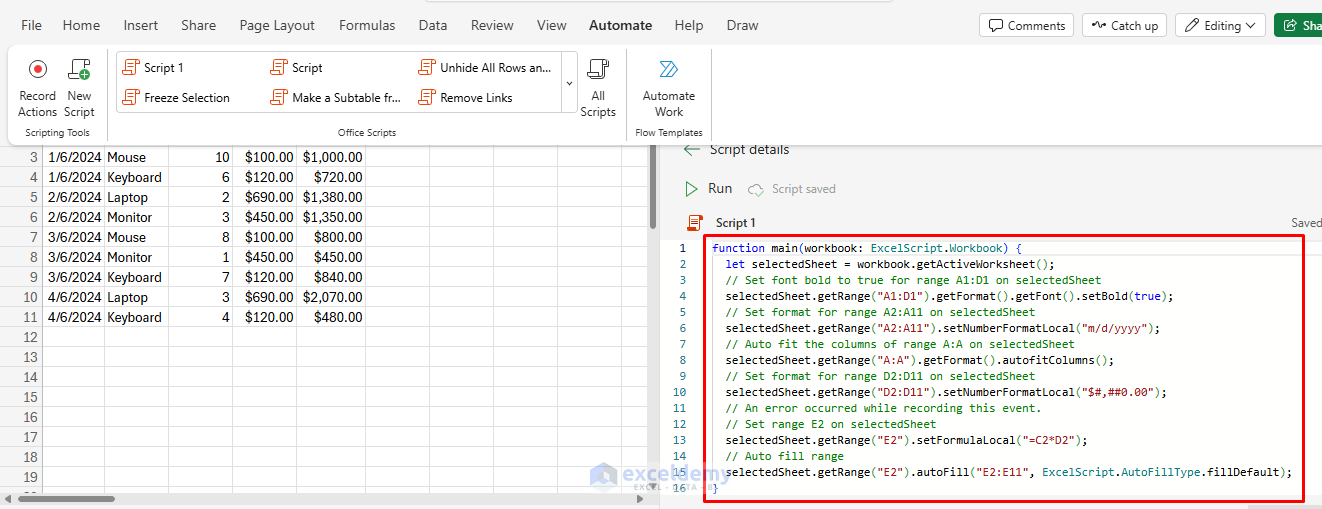Open All Scripts list

tap(598, 88)
